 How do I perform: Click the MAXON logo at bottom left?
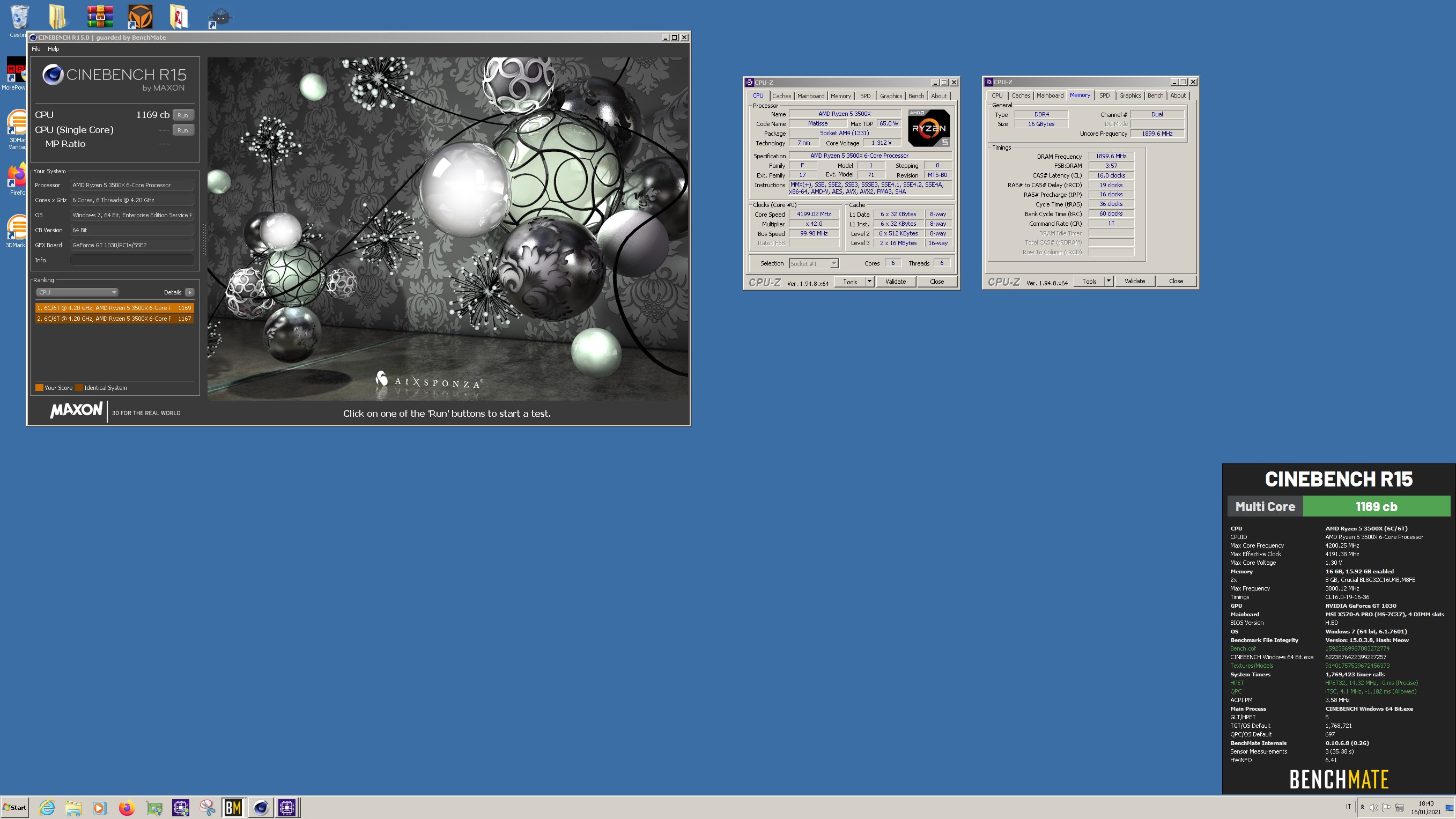[76, 410]
